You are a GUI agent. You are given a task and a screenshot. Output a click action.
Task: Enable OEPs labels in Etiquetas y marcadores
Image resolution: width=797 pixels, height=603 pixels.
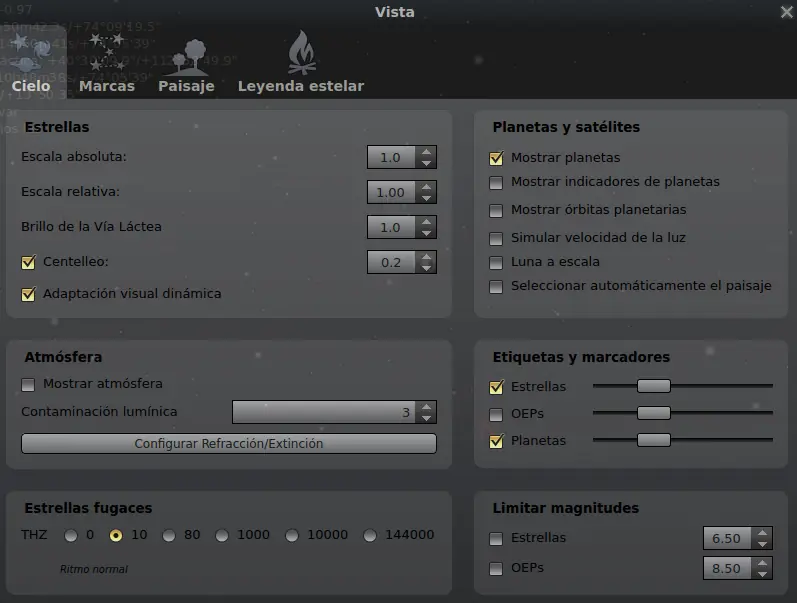pos(496,414)
